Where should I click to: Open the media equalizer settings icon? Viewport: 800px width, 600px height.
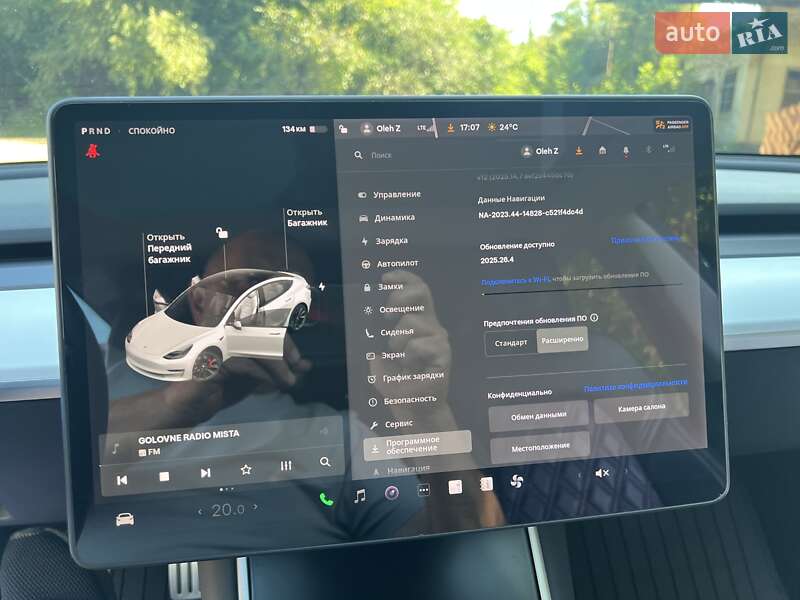pos(286,466)
